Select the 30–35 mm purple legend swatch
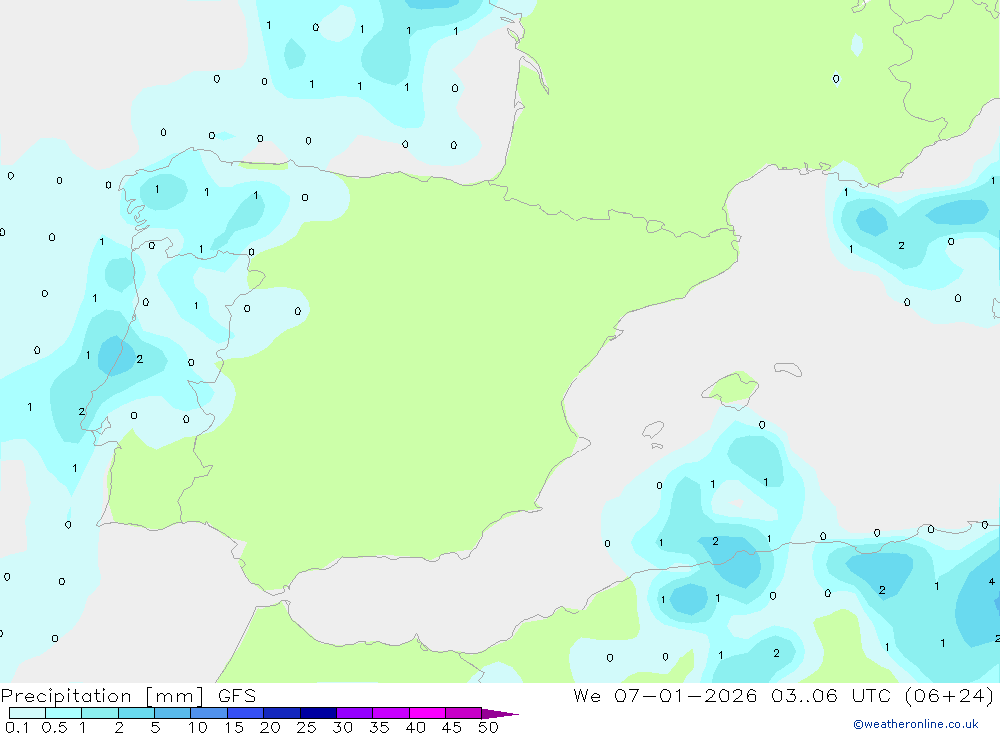 pos(355,713)
